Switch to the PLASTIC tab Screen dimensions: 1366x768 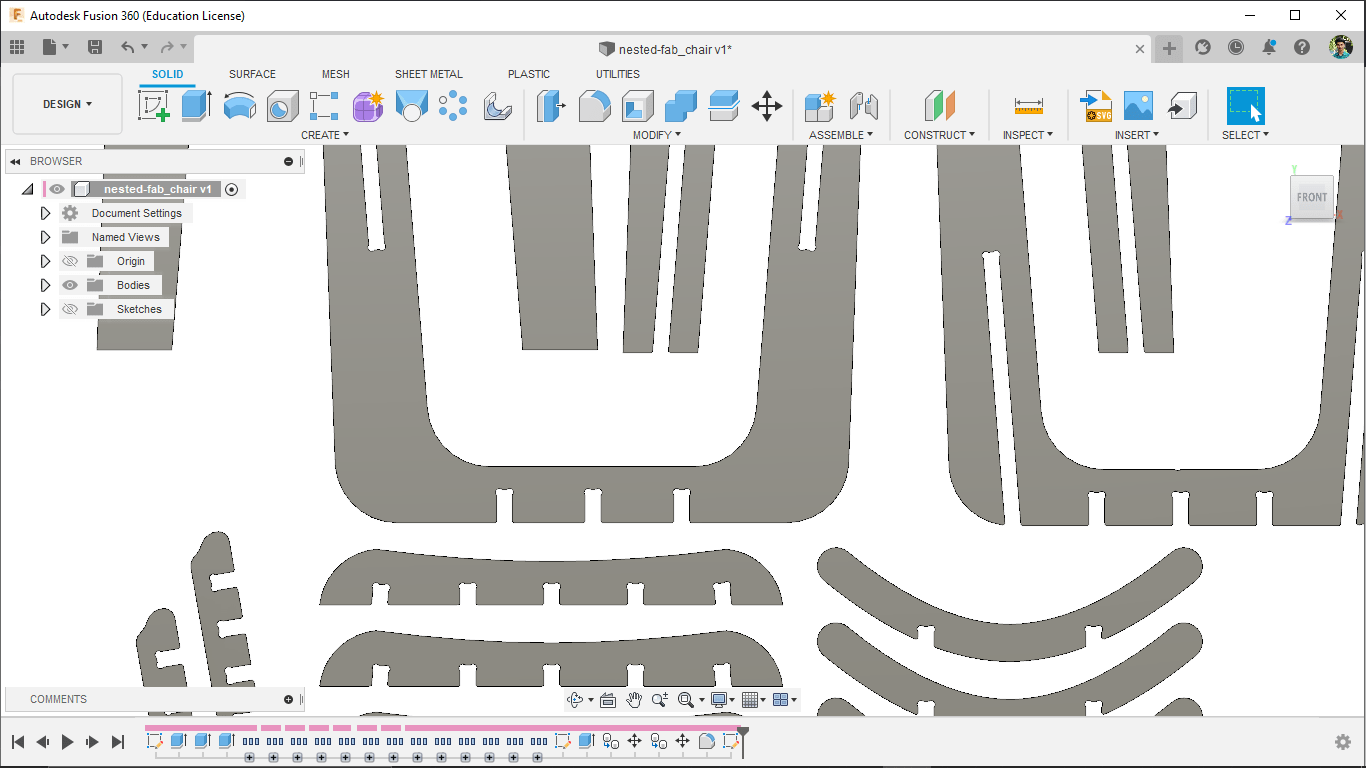point(529,74)
